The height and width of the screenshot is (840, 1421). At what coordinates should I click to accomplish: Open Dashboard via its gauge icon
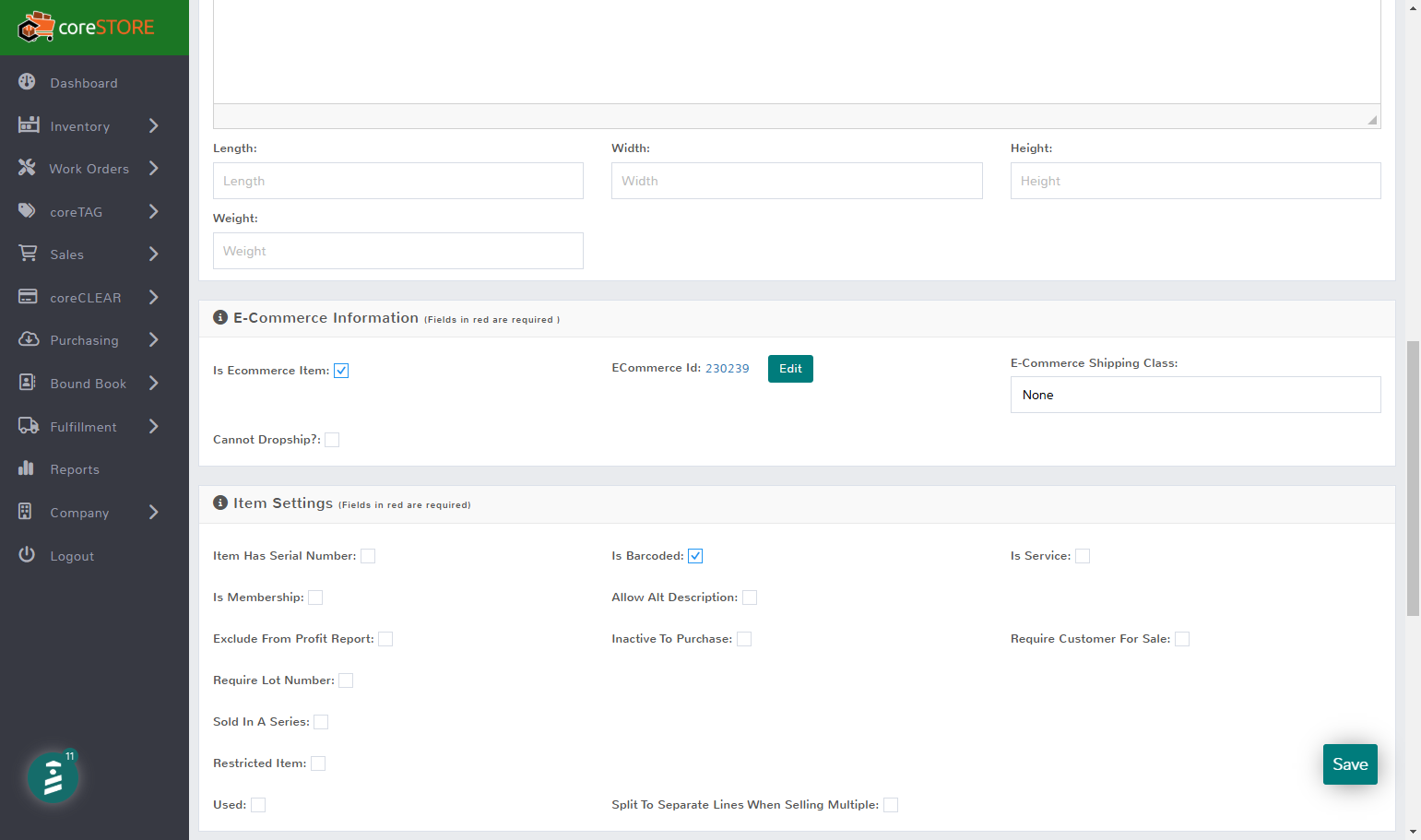coord(27,82)
